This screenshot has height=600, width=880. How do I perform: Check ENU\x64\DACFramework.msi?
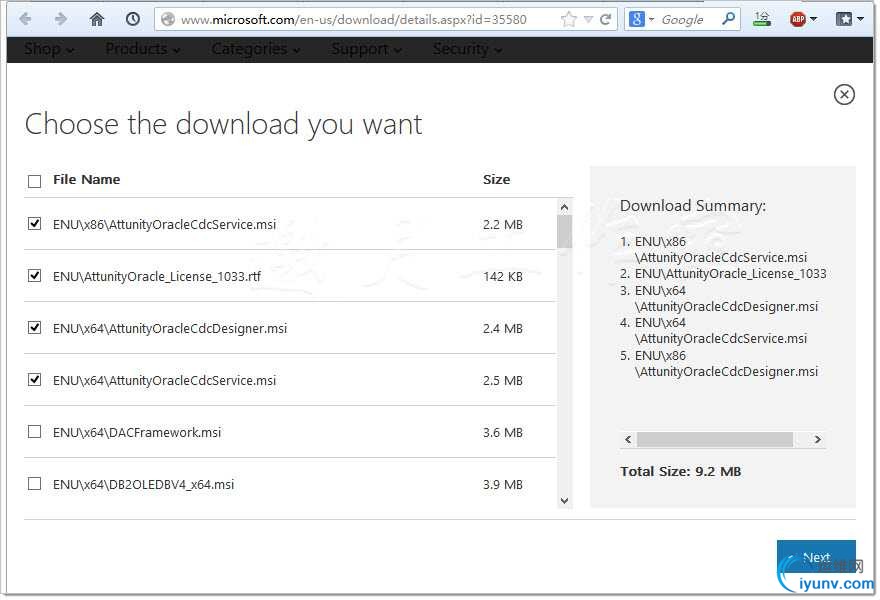(x=34, y=431)
